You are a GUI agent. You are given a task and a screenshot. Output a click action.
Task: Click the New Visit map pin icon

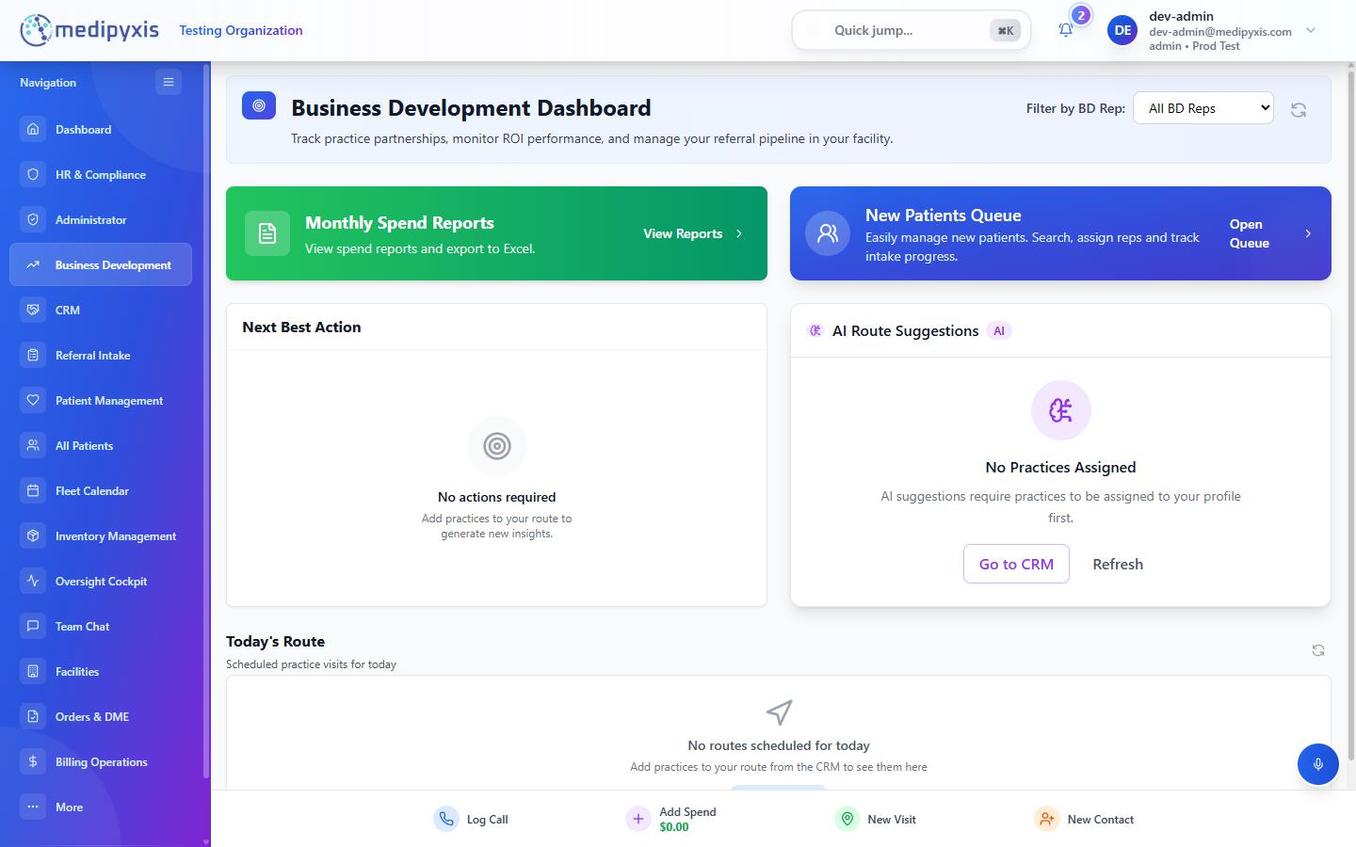click(x=847, y=819)
